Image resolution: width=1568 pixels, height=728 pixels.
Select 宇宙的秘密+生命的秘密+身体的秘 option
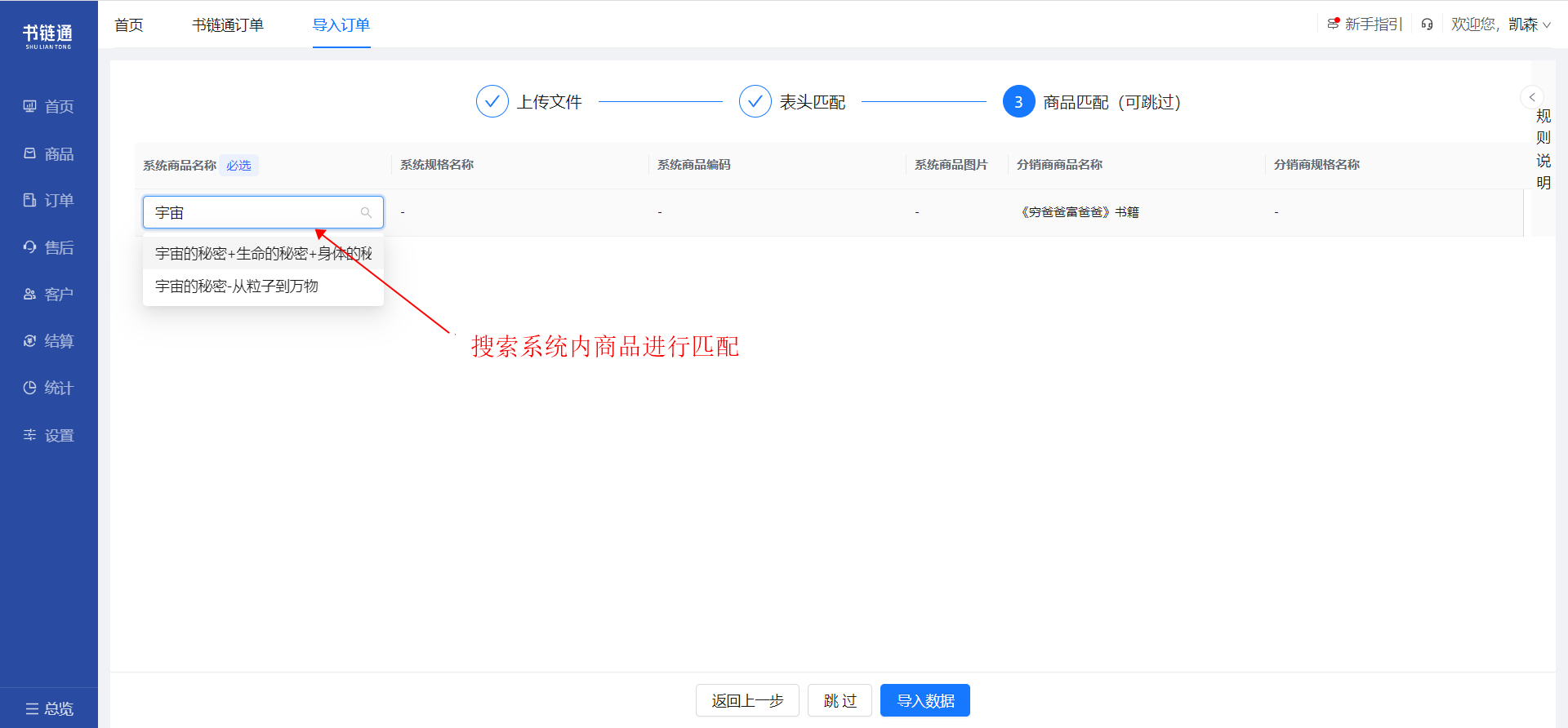(263, 254)
